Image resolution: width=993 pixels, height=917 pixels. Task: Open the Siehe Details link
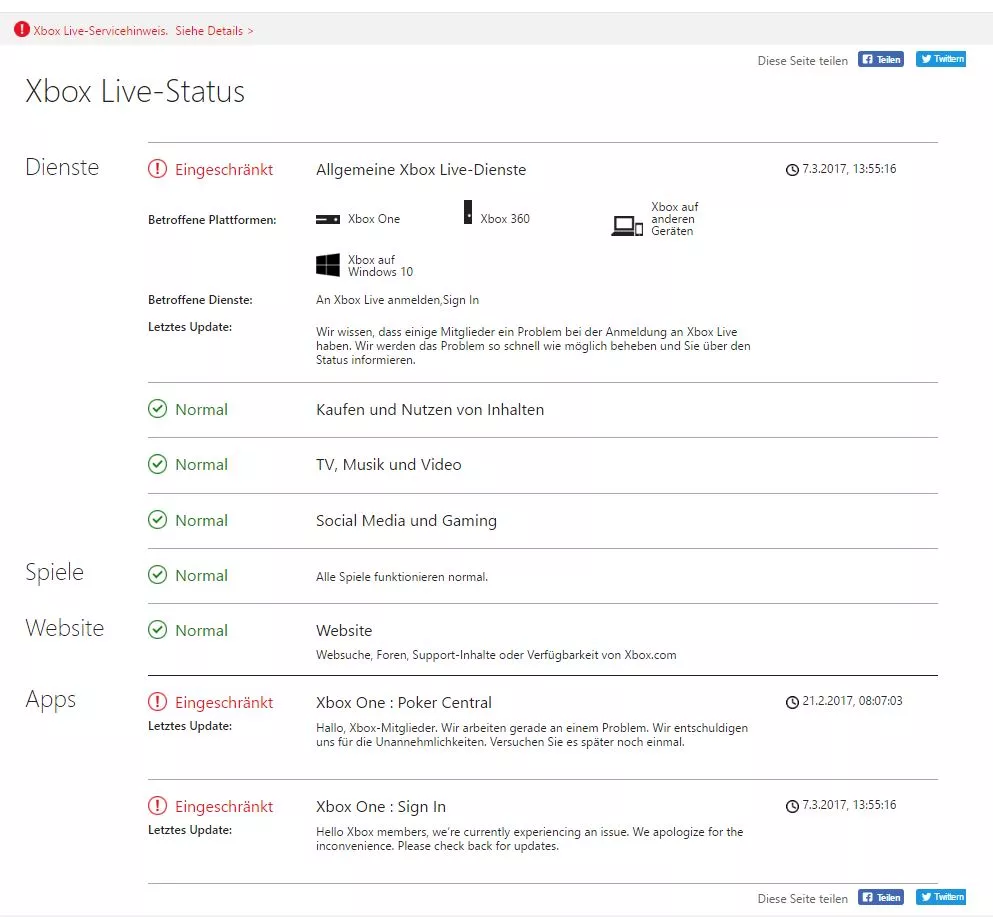pyautogui.click(x=214, y=30)
